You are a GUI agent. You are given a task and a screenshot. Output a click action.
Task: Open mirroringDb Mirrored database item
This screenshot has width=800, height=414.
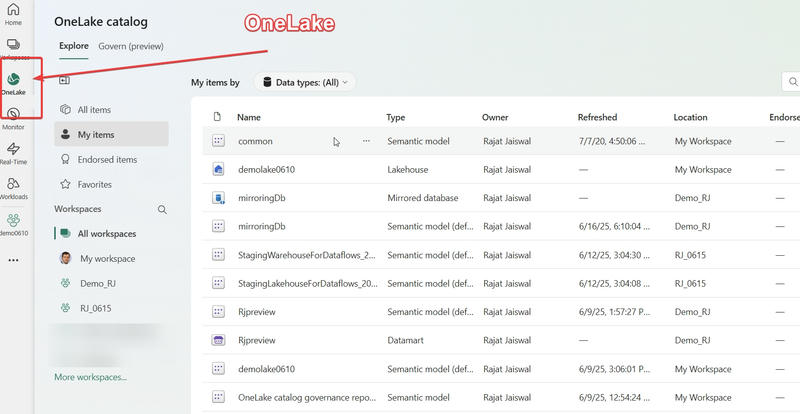[262, 198]
